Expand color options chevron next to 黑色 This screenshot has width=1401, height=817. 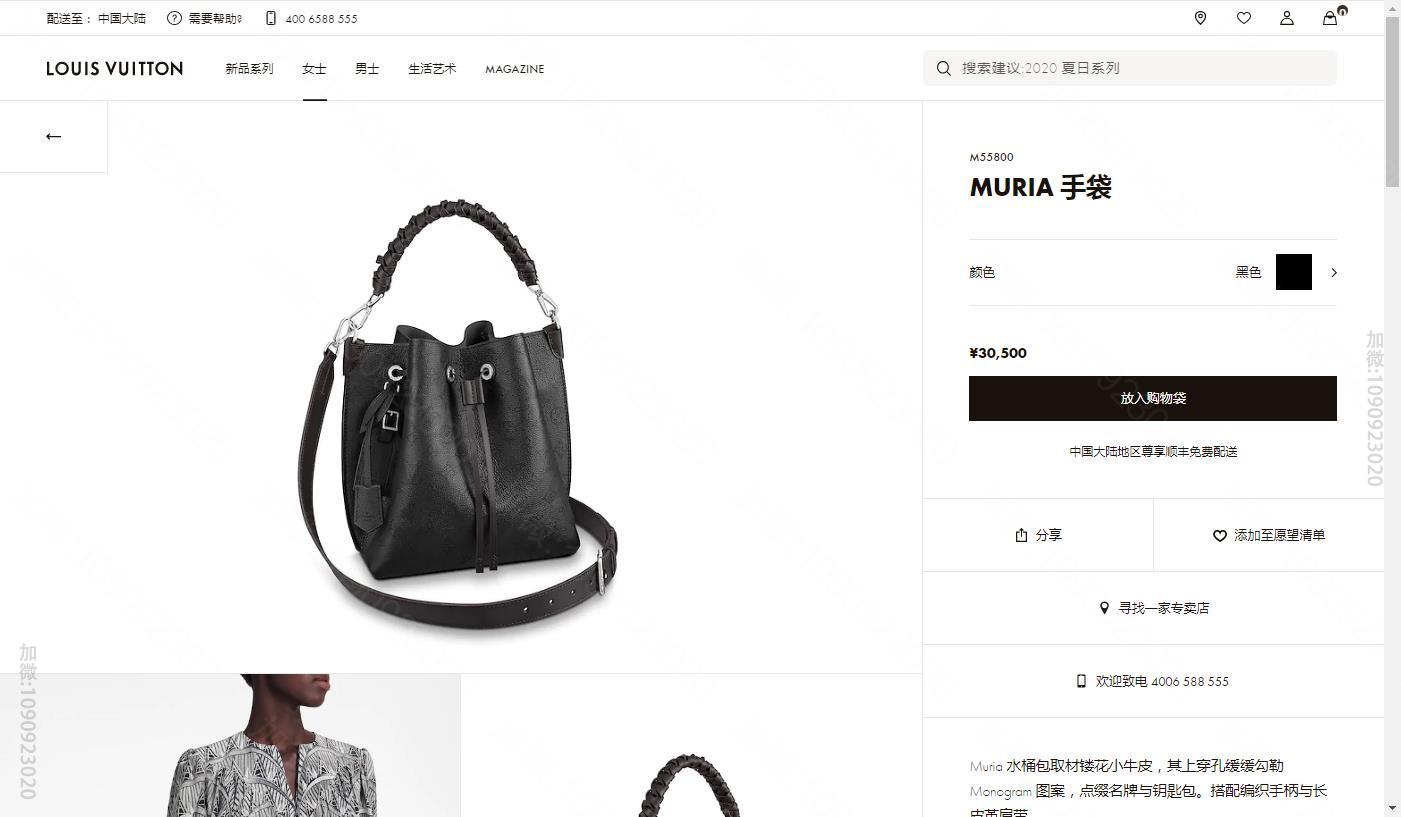(1333, 272)
